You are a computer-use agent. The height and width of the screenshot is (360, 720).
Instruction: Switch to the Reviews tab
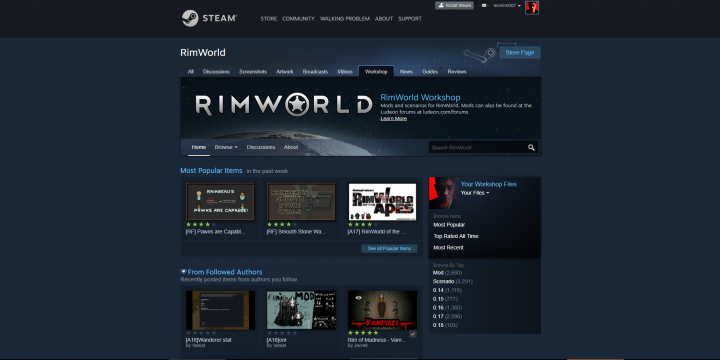(x=457, y=72)
